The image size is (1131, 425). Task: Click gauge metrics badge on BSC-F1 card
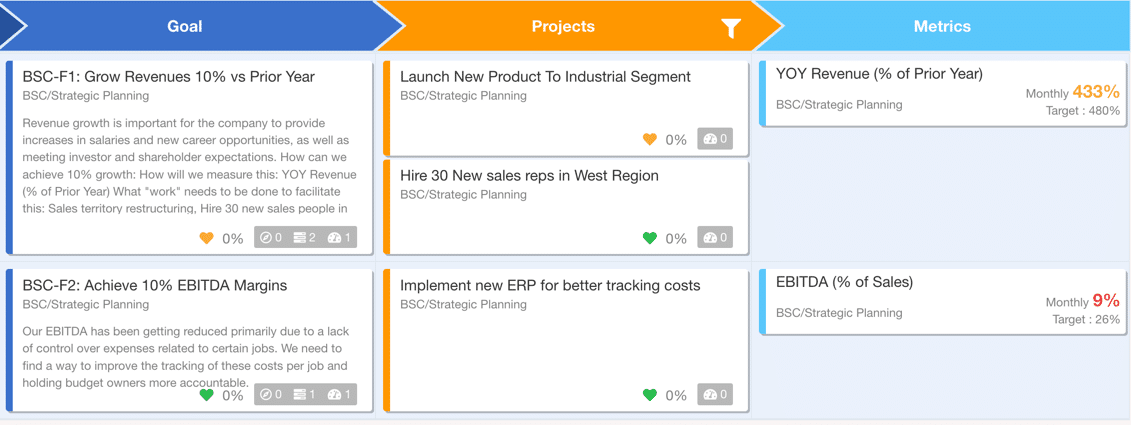point(339,237)
